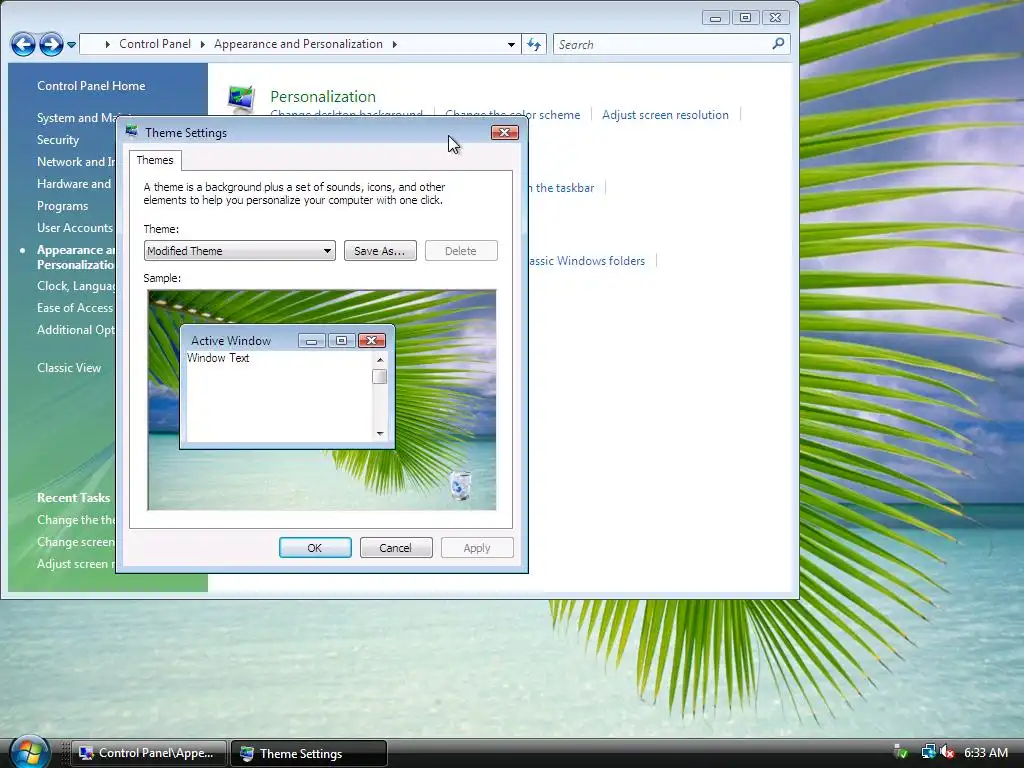Click OK in Theme Settings
Image resolution: width=1024 pixels, height=768 pixels.
pyautogui.click(x=315, y=548)
